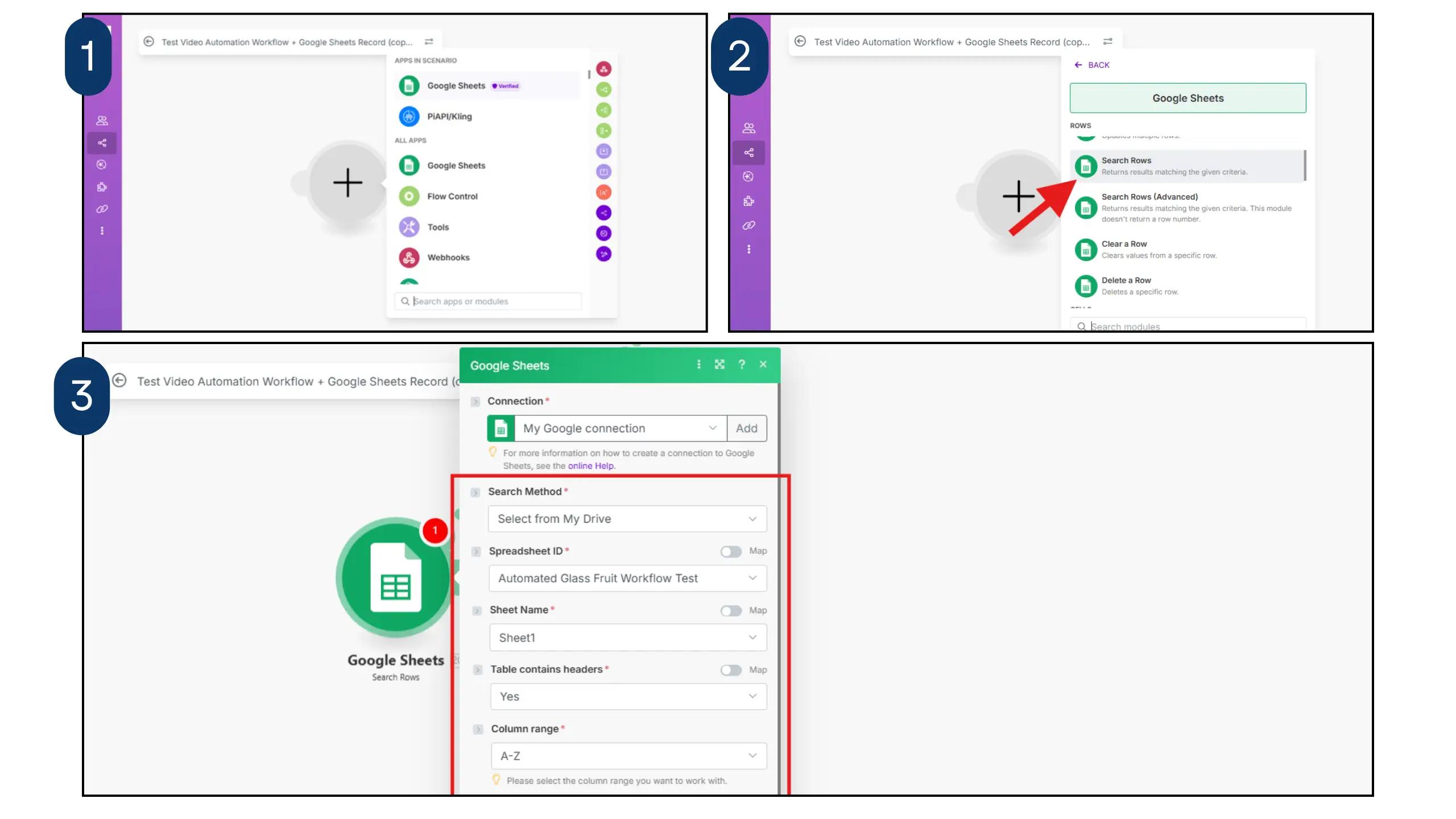
Task: Select Google Sheets under All Apps
Action: click(487, 166)
